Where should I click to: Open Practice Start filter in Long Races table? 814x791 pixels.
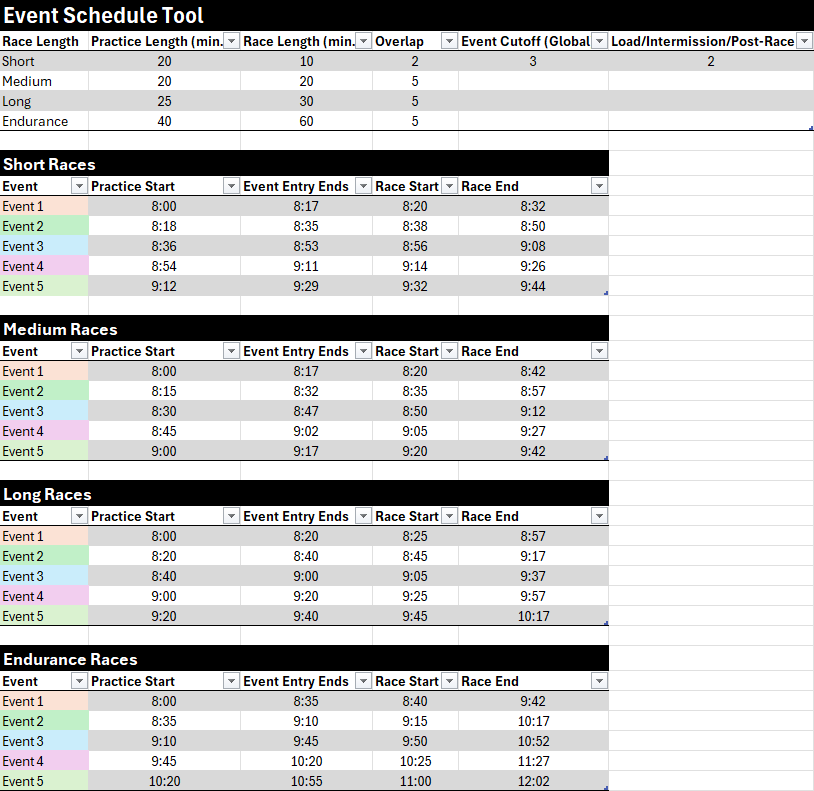click(x=231, y=516)
